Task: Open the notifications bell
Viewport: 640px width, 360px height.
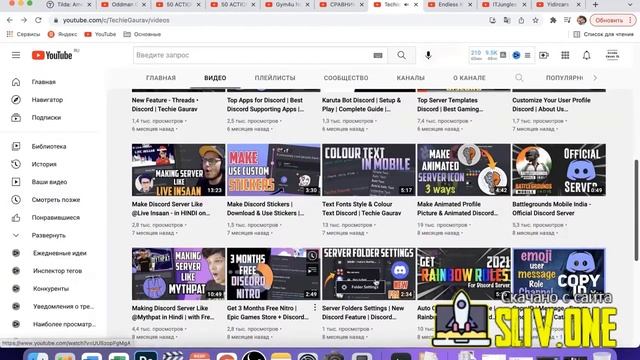Action: (587, 55)
